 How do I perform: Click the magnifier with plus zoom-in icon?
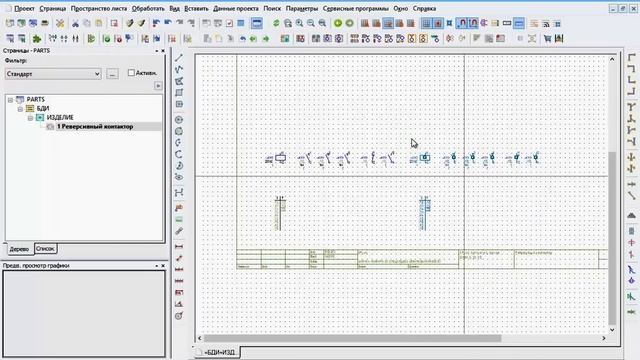(299, 23)
